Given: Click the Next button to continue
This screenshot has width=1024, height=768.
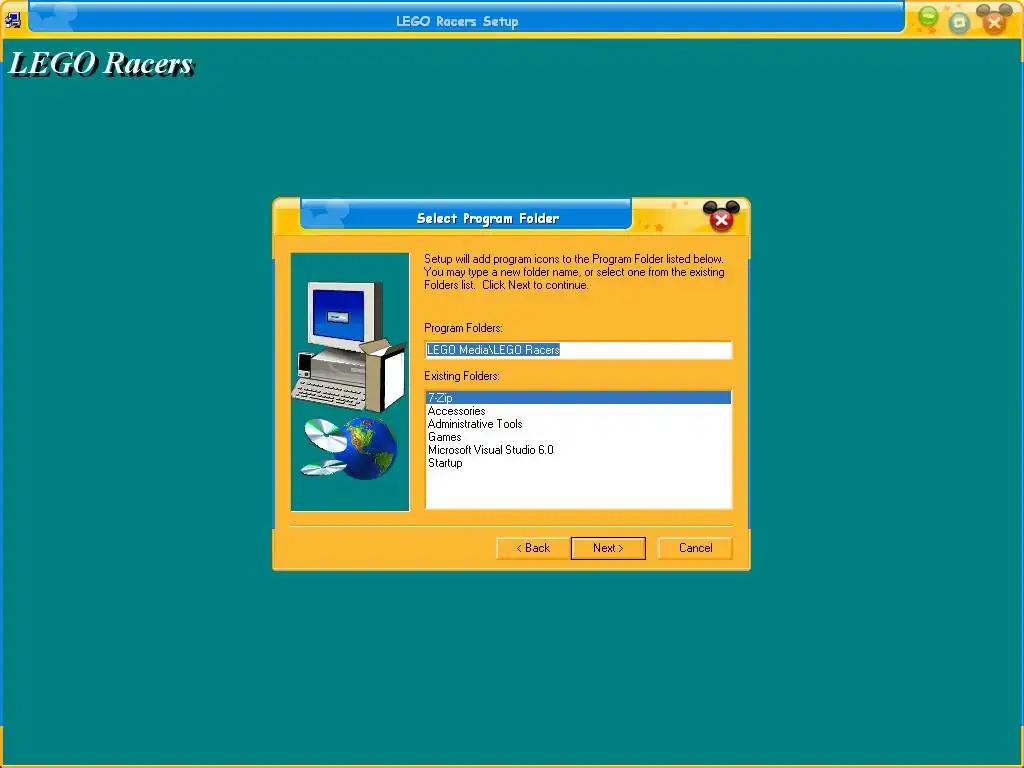Looking at the screenshot, I should [608, 548].
